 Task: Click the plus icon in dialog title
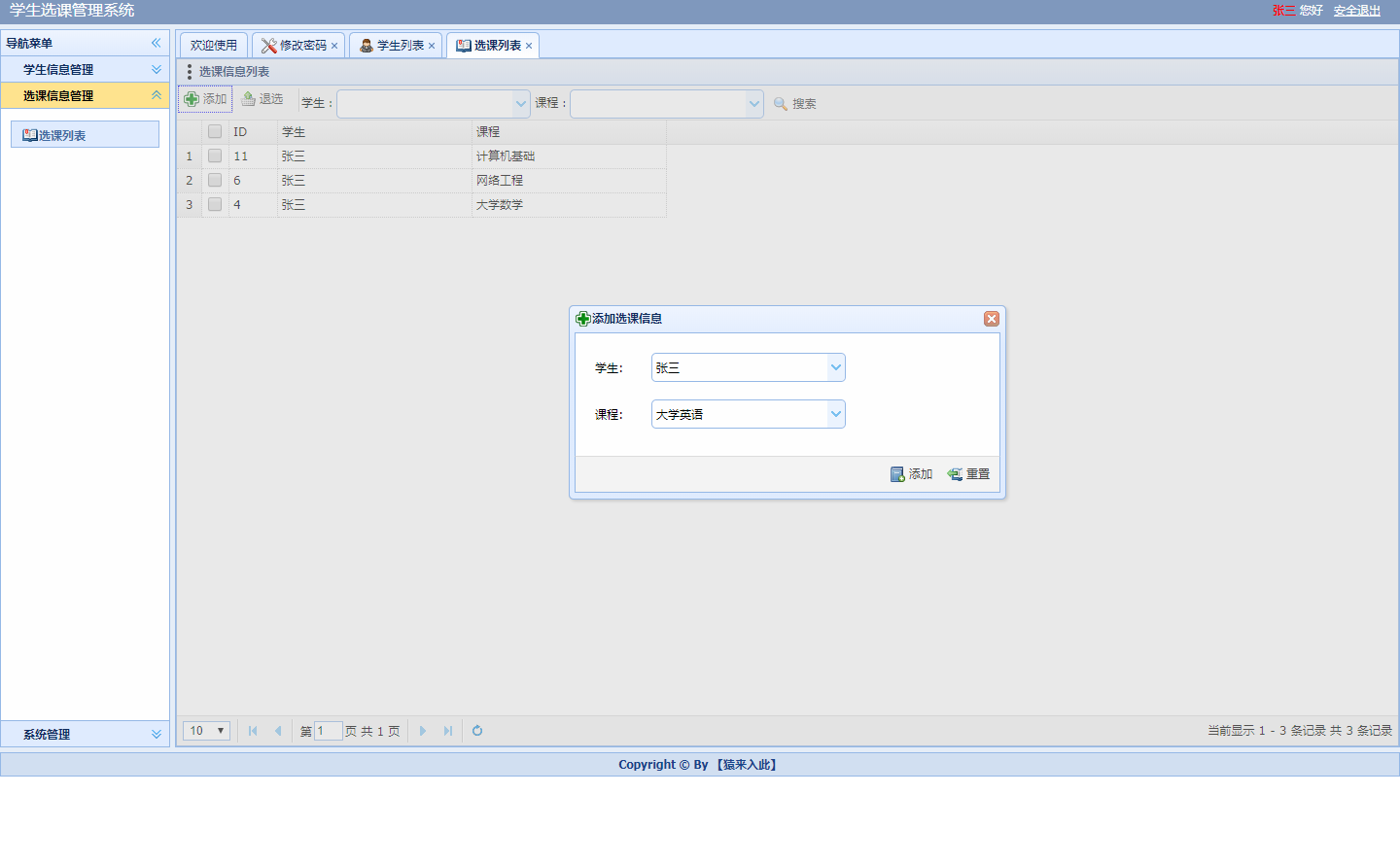pos(583,319)
